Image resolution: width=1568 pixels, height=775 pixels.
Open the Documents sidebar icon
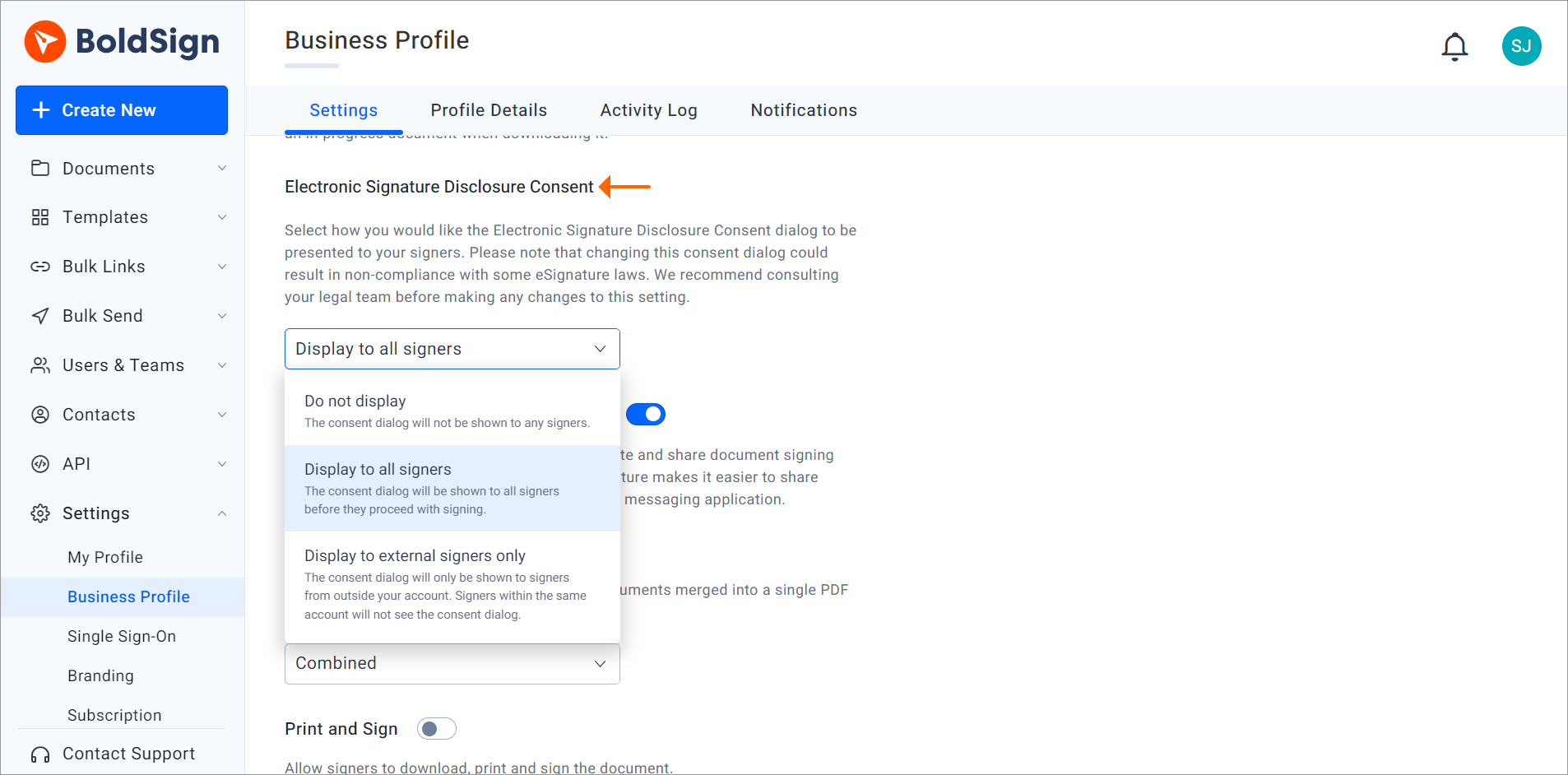[42, 168]
